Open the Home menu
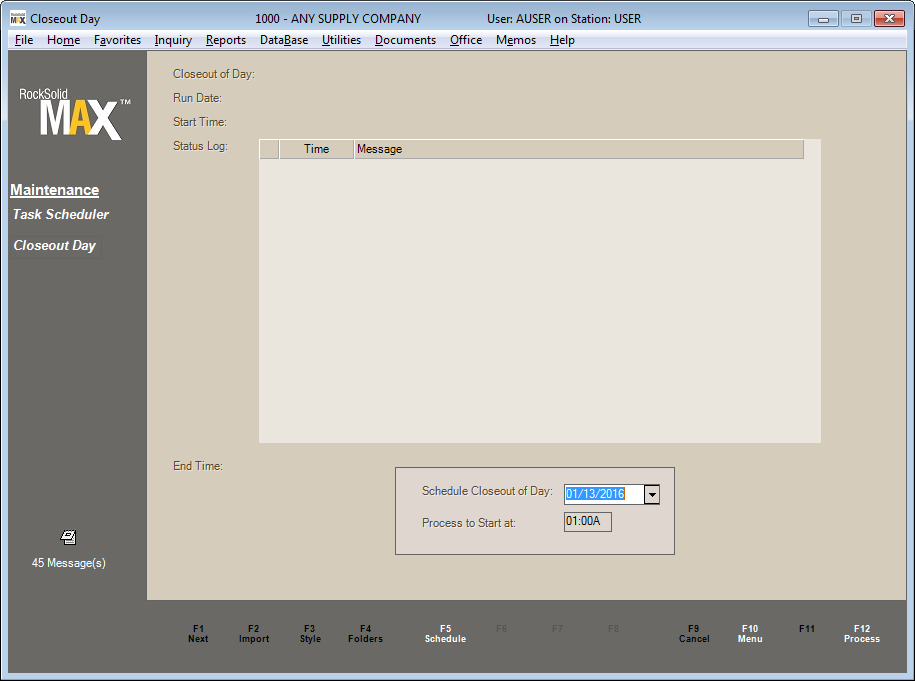The width and height of the screenshot is (915, 681). [64, 40]
